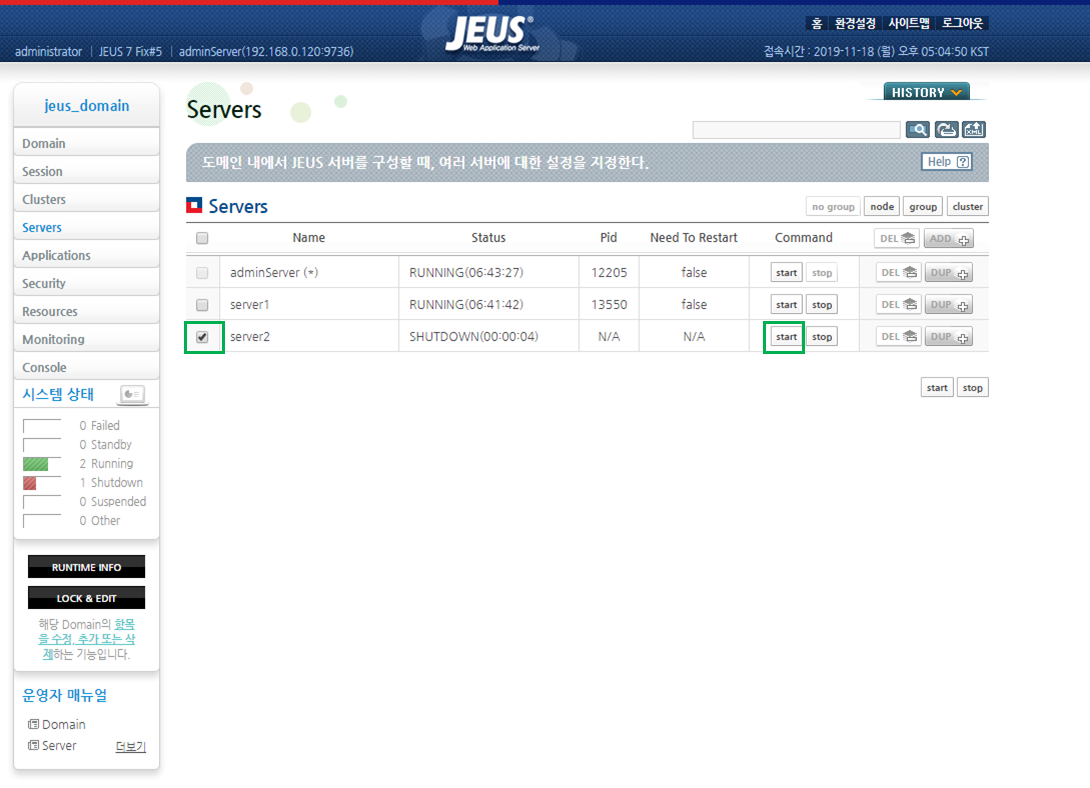Click the SHUTDOWN(00:00:04) status cell
This screenshot has width=1090, height=788.
489,336
